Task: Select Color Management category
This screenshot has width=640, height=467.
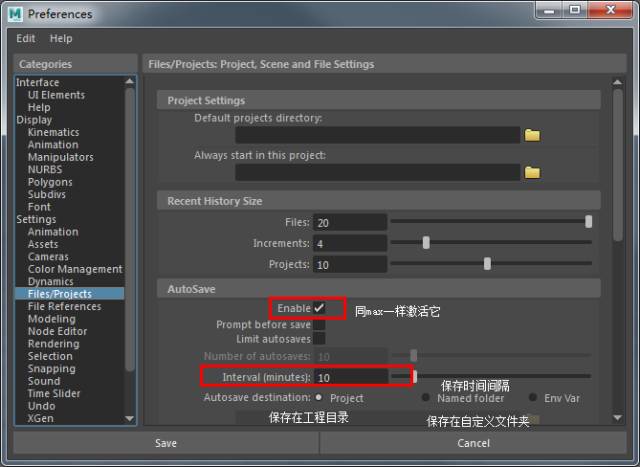Action: point(75,269)
